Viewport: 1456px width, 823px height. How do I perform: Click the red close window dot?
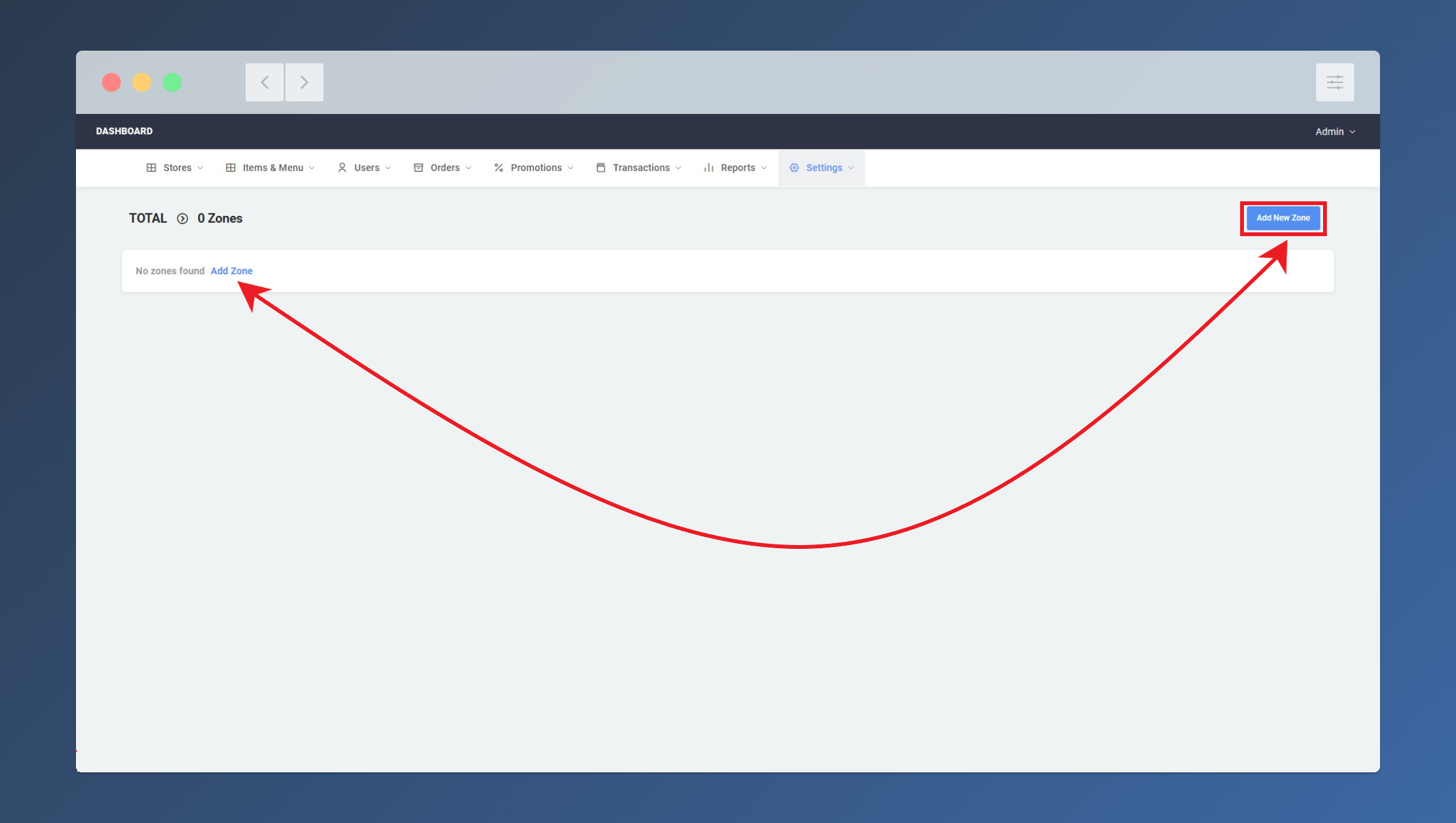111,82
